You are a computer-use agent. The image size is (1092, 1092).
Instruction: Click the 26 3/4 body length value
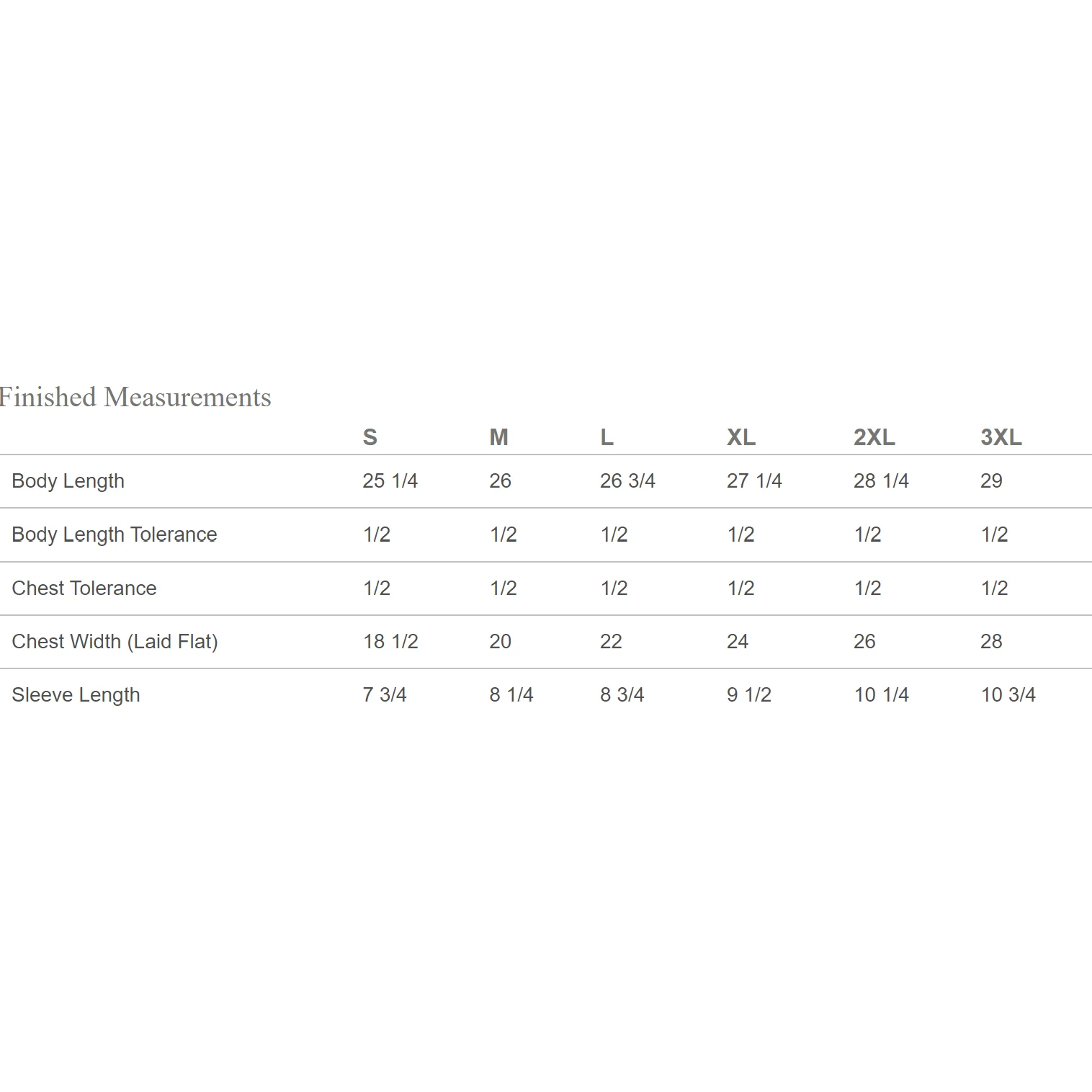click(628, 480)
